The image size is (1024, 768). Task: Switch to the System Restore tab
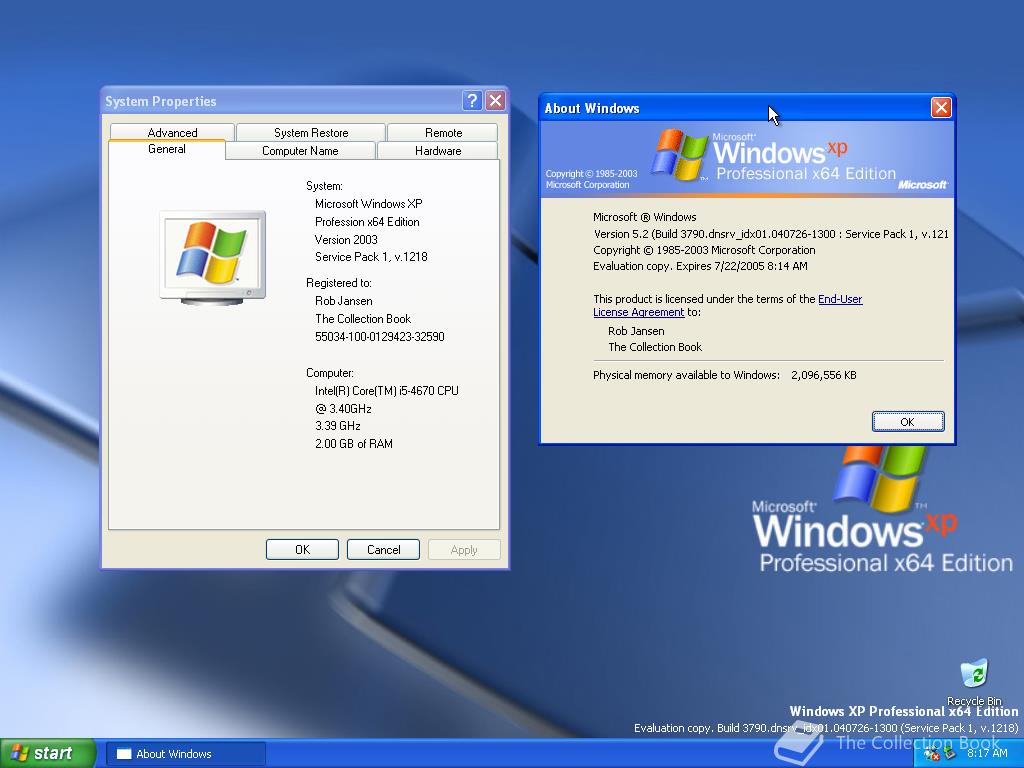[x=311, y=133]
